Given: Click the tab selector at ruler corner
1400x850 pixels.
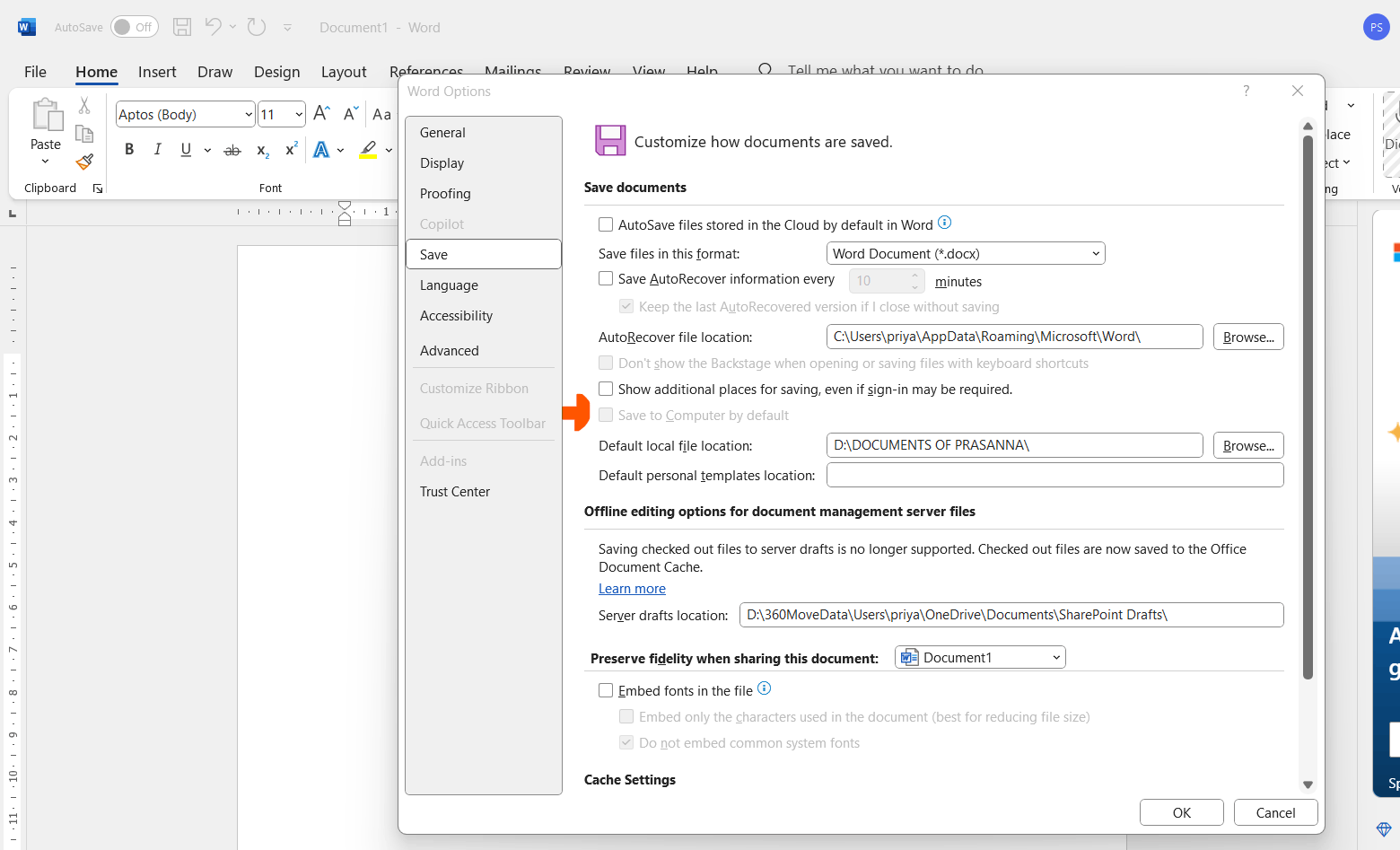Looking at the screenshot, I should point(13,213).
